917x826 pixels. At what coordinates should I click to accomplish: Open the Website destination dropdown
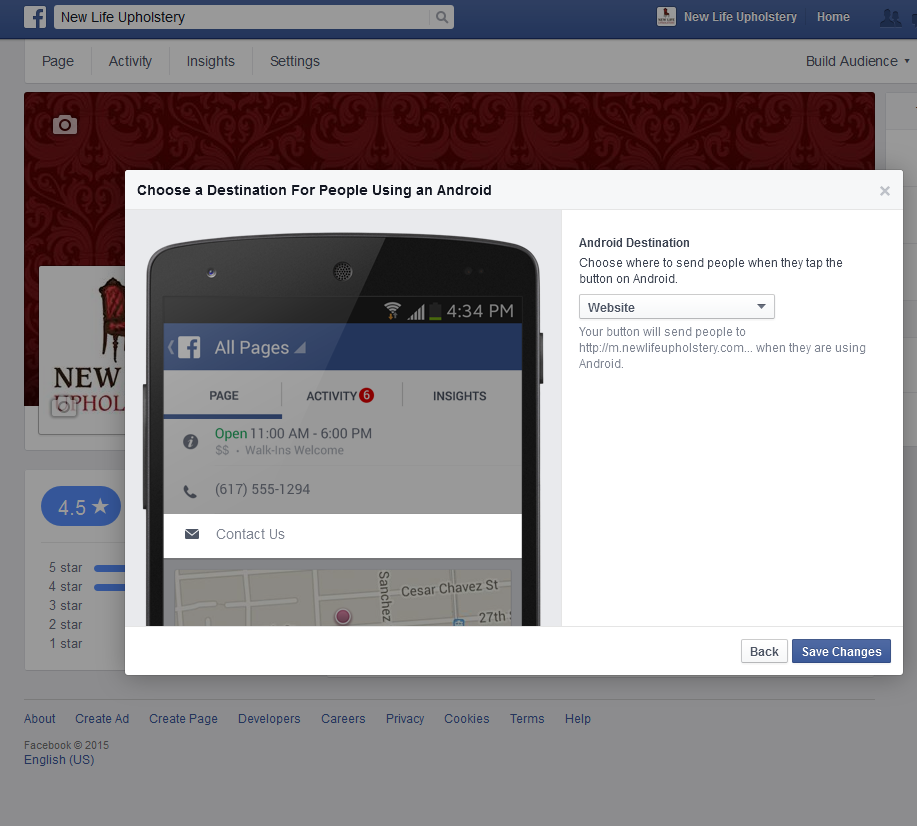tap(677, 307)
